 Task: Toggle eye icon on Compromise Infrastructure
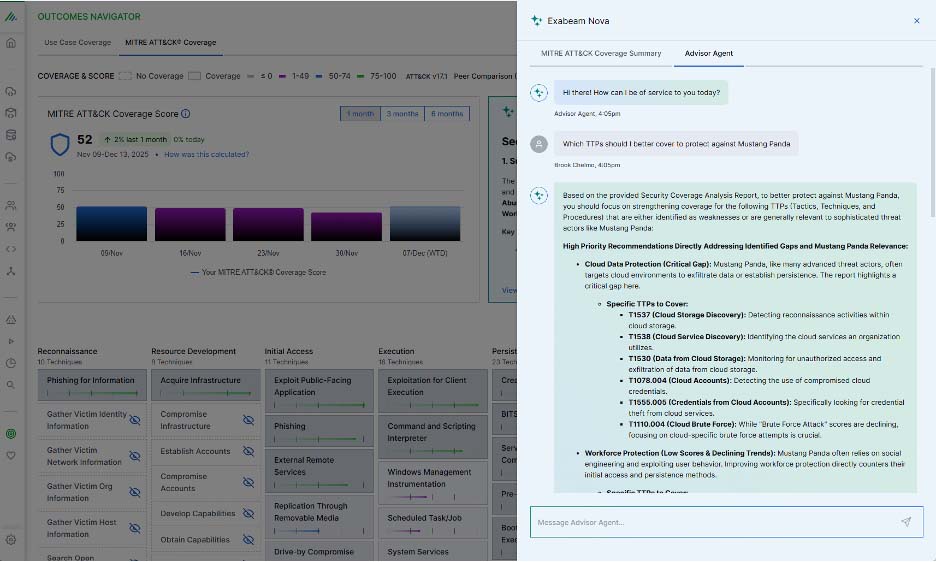click(248, 420)
